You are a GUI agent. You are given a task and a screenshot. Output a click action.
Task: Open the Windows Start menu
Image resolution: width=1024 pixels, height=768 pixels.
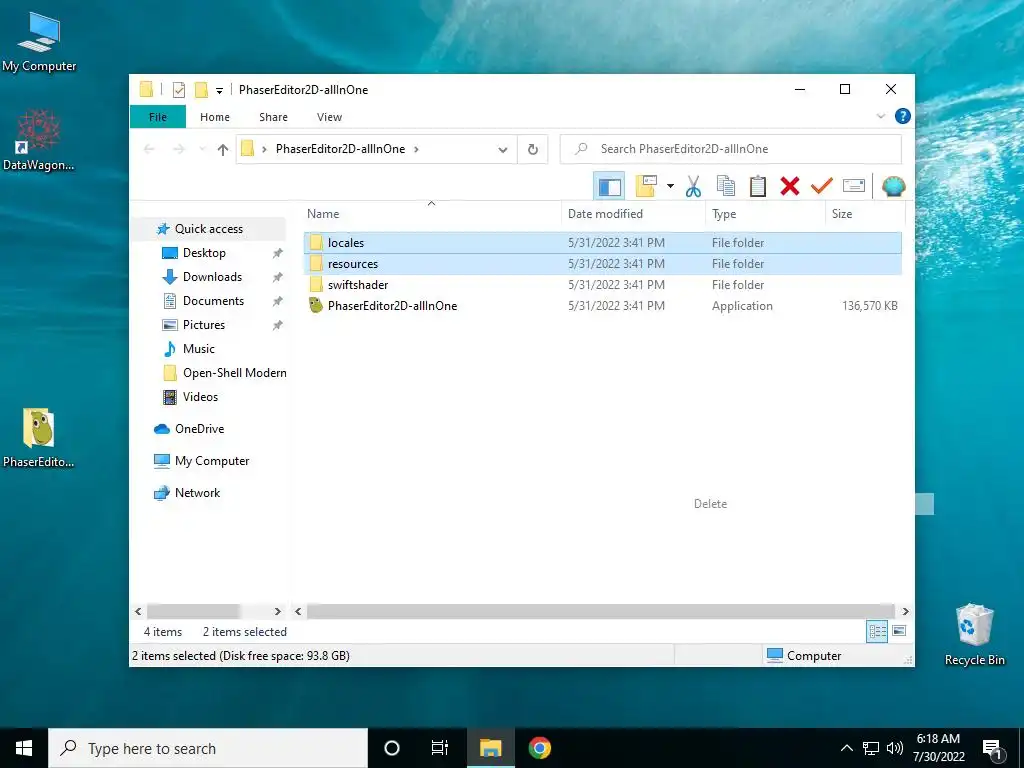coord(24,748)
